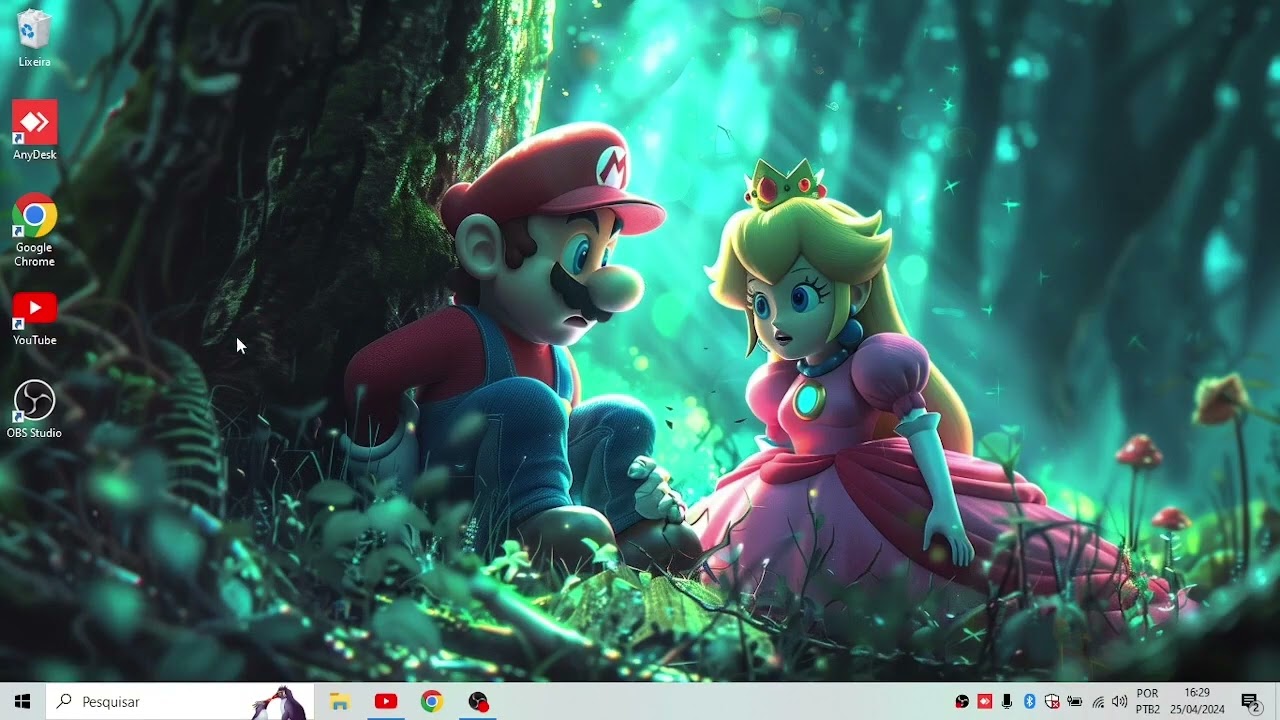Open Windows Security tray icon
The height and width of the screenshot is (720, 1280).
pos(1052,702)
